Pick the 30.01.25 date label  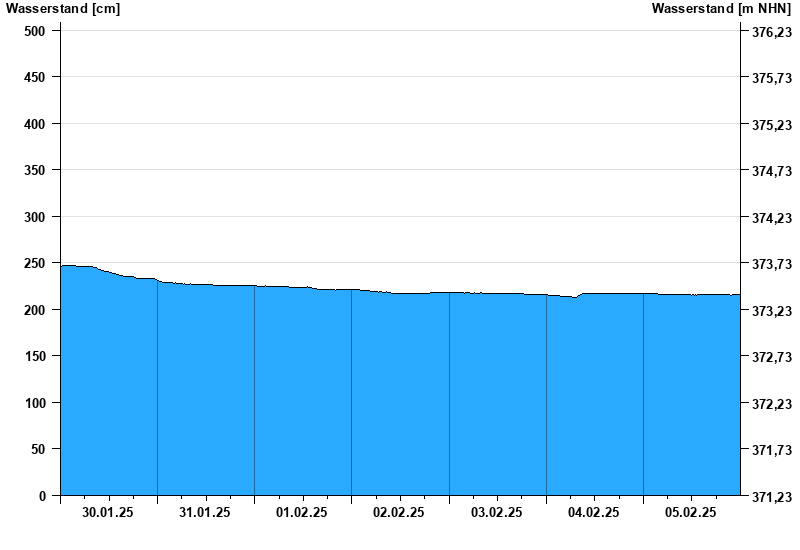coord(108,512)
